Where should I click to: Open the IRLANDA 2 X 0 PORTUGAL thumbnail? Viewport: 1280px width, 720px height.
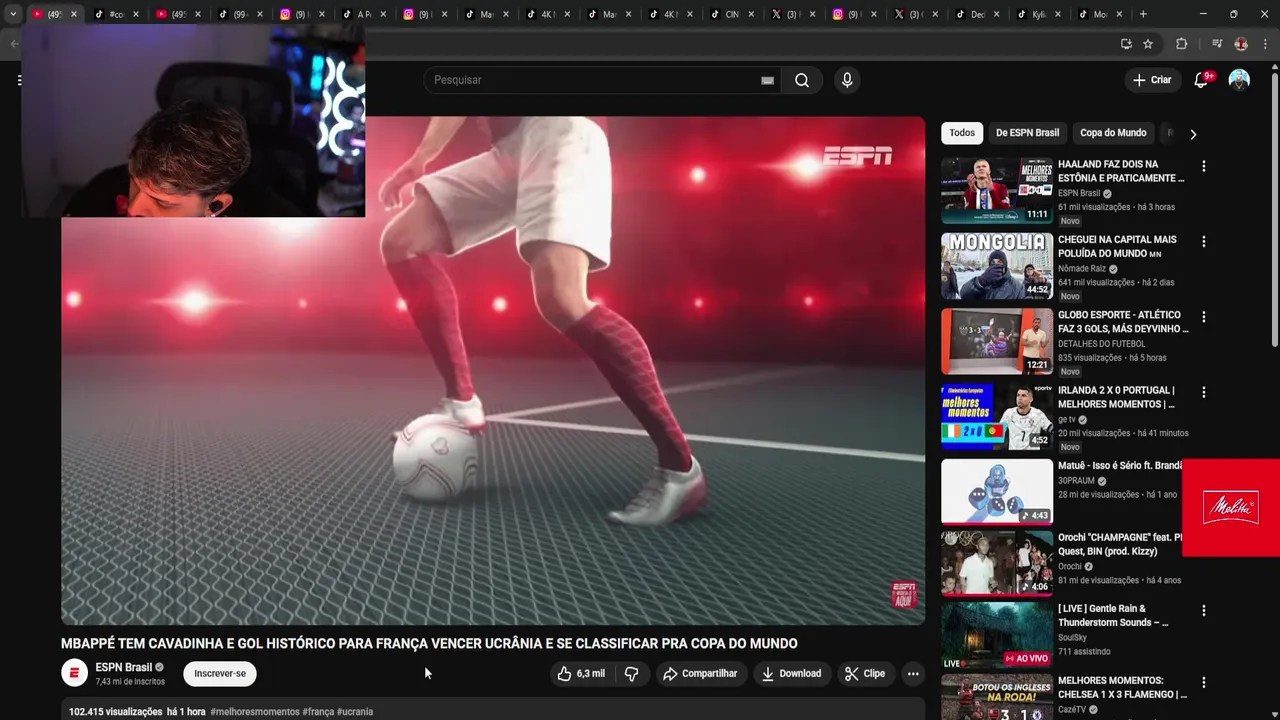pyautogui.click(x=997, y=417)
